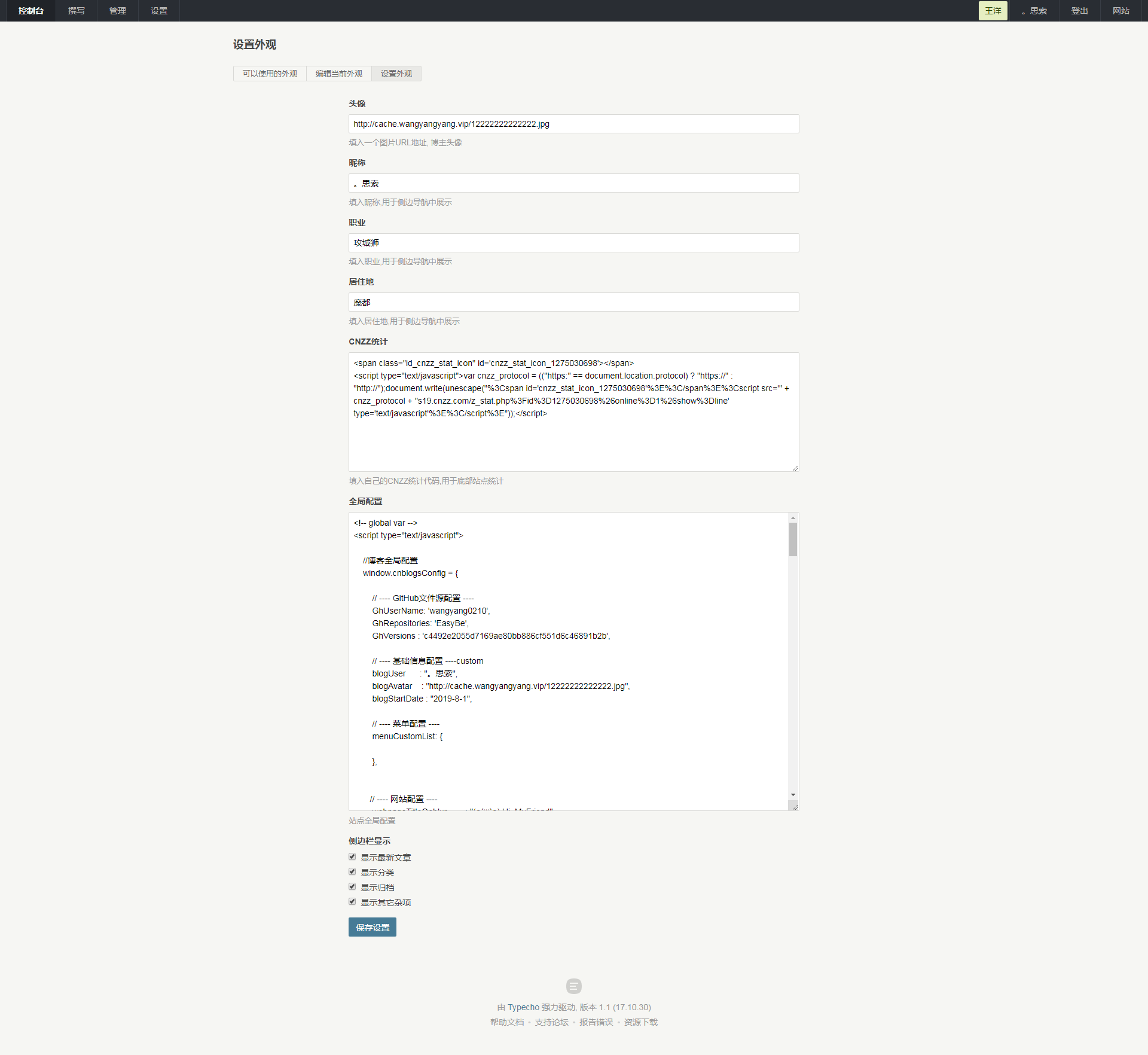Click into the 居住地 input field

coord(574,302)
